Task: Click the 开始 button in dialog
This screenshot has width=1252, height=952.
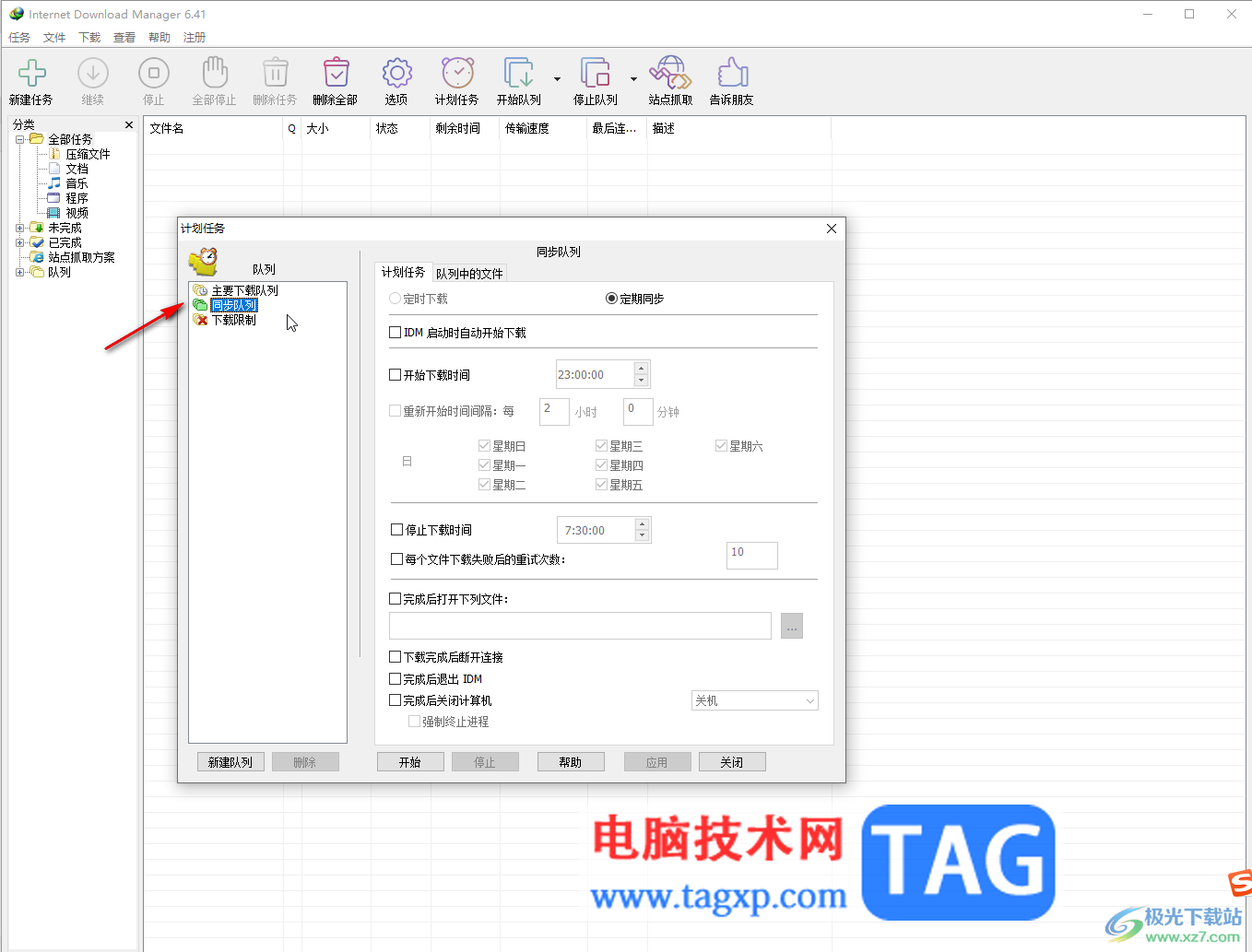Action: (x=410, y=762)
